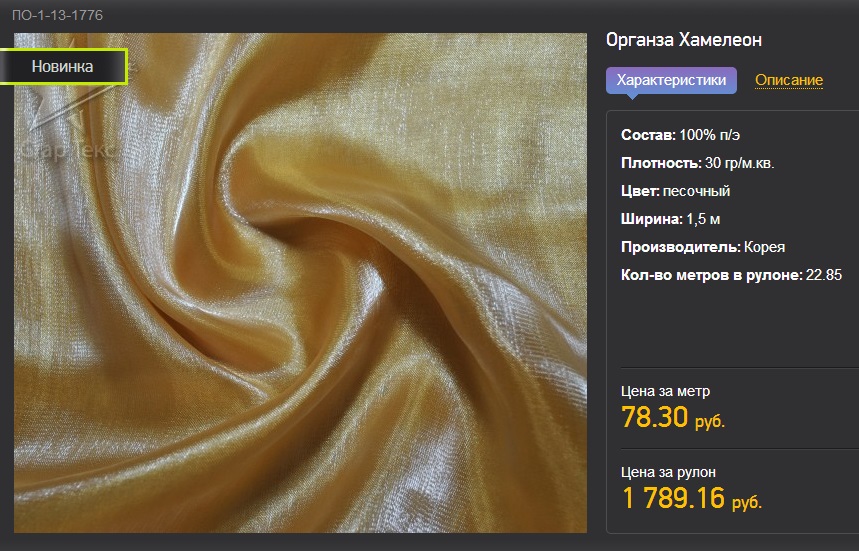The image size is (859, 551).
Task: Click the Плотность: 30 гр/м.кв. line
Action: pos(697,163)
